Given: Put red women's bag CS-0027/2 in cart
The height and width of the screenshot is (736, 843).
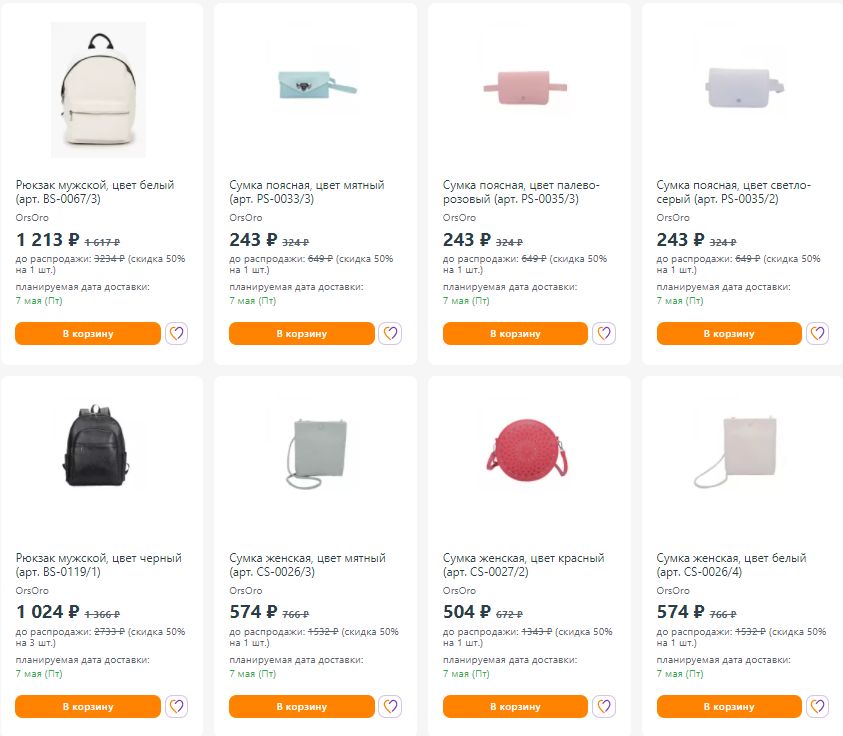Looking at the screenshot, I should (x=515, y=706).
